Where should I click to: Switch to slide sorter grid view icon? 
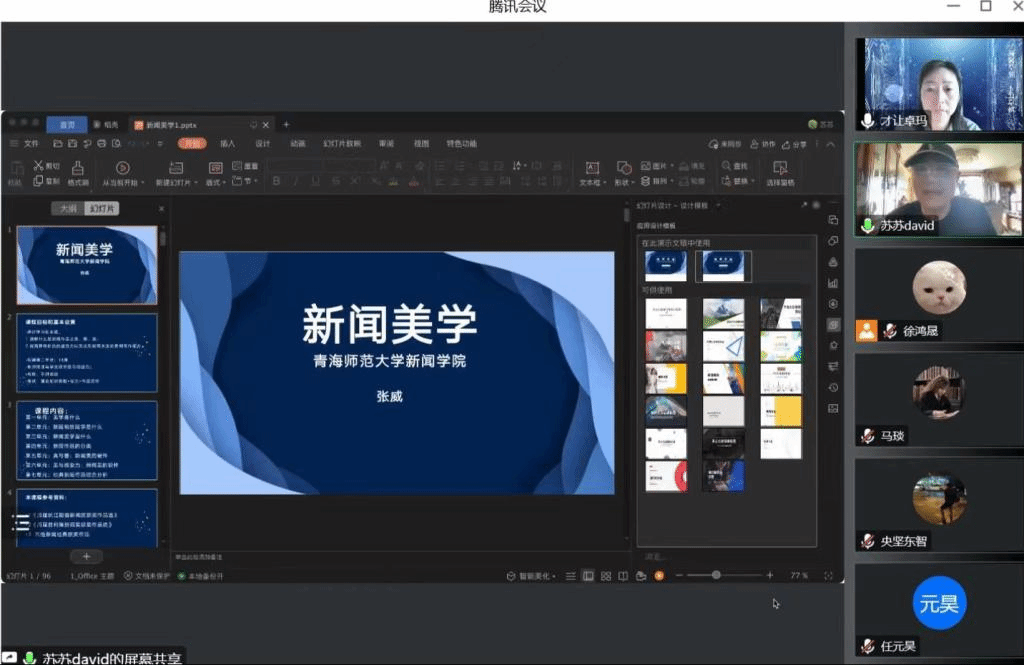pyautogui.click(x=605, y=576)
